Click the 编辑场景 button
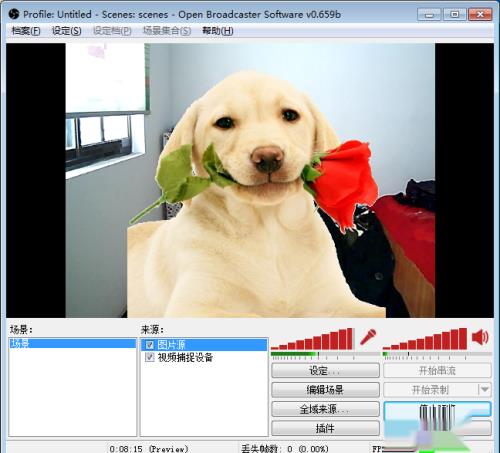The height and width of the screenshot is (453, 500). (x=325, y=390)
